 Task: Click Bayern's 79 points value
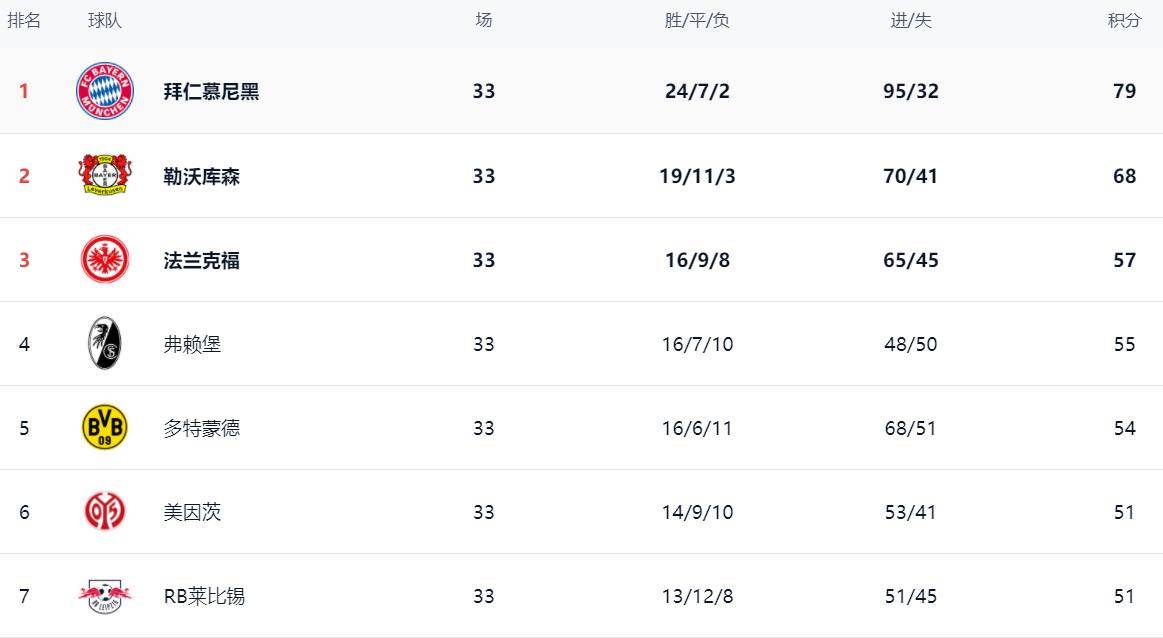click(1124, 91)
